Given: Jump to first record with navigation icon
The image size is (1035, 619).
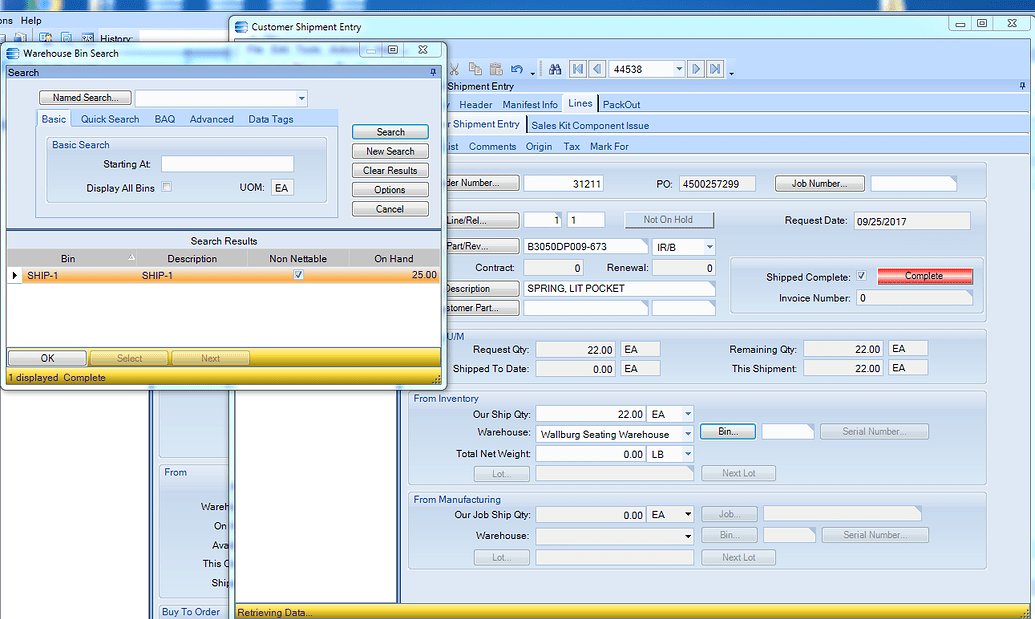Looking at the screenshot, I should click(577, 68).
